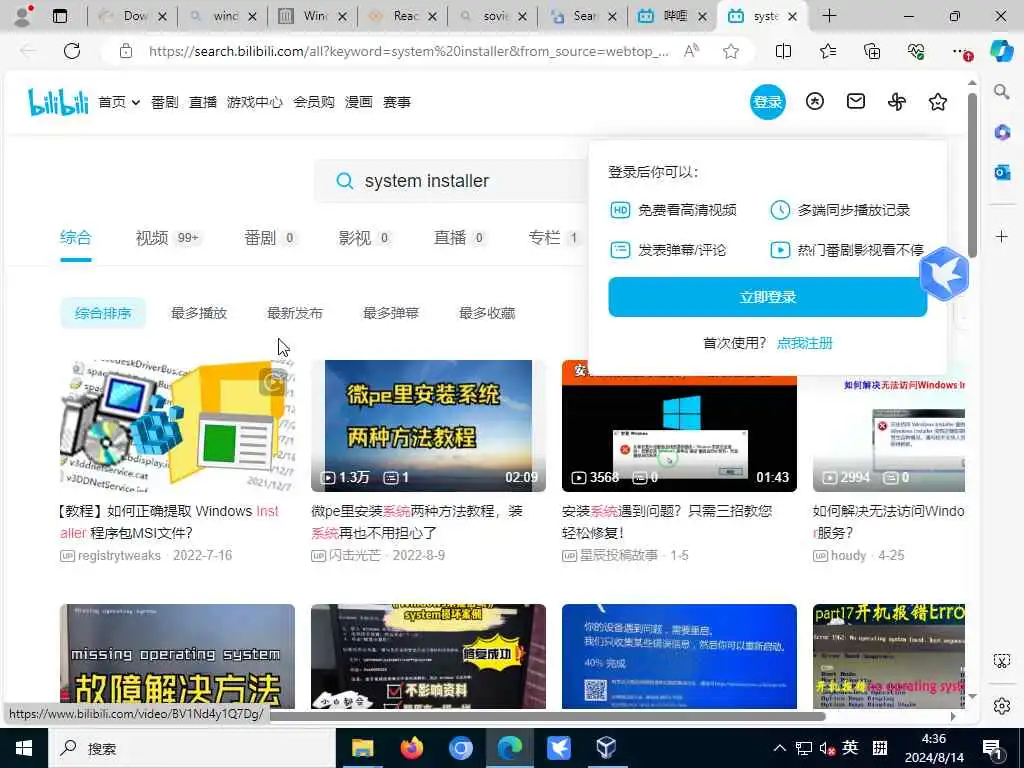This screenshot has width=1024, height=768.
Task: Sort results by 最多收藏
Action: [x=487, y=313]
